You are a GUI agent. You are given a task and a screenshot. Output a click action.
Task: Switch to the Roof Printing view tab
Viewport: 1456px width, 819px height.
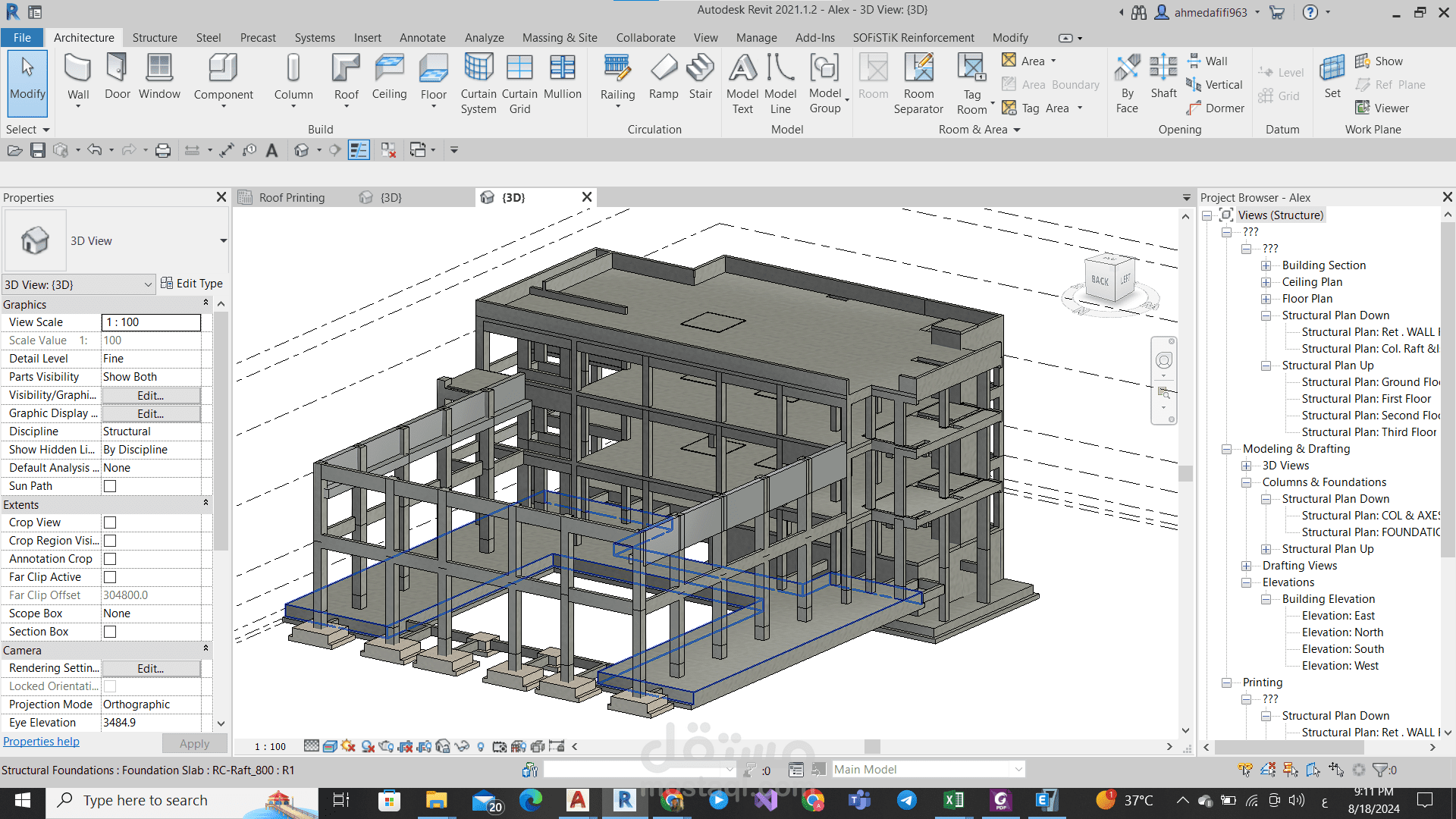tap(291, 197)
